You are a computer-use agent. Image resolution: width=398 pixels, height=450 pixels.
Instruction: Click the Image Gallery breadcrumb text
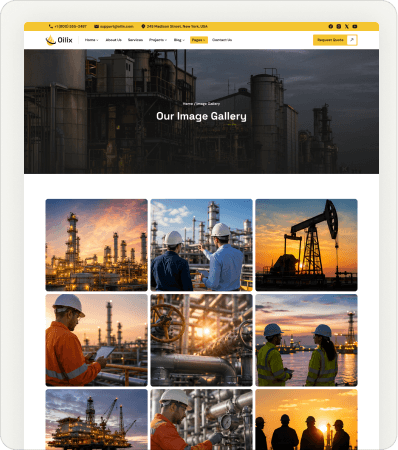[208, 104]
